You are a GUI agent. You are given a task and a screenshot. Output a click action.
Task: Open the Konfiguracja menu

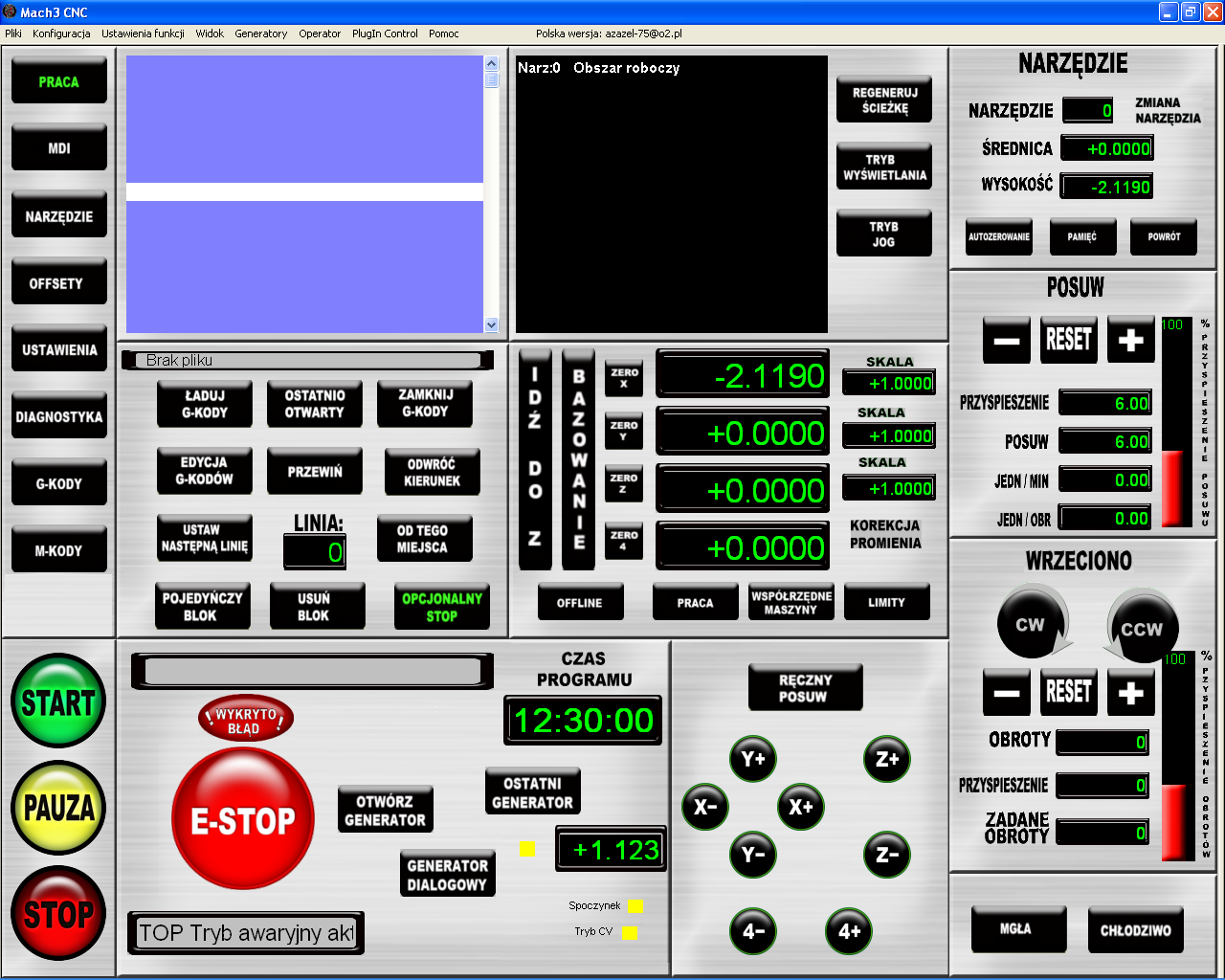tap(61, 33)
